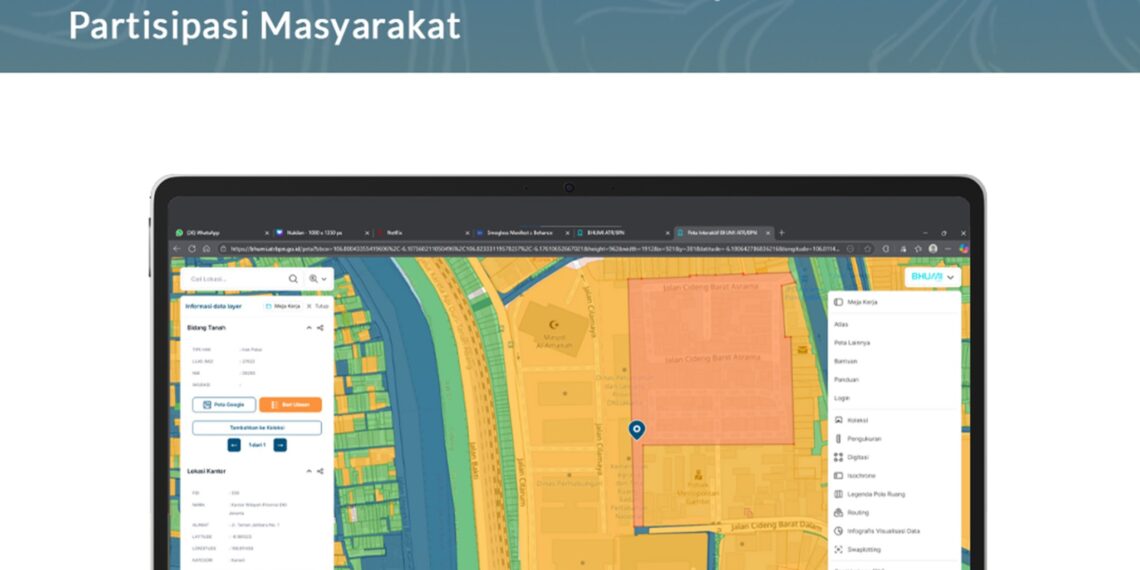Select Login menu entry
The image size is (1140, 570).
pos(842,398)
